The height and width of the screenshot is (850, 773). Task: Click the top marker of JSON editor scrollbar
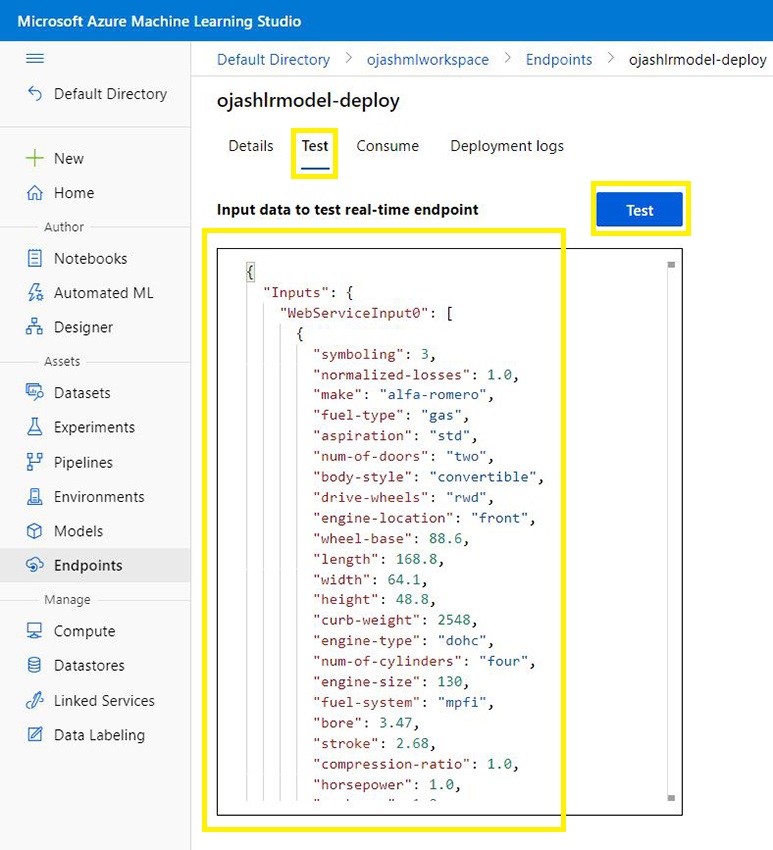[x=671, y=265]
